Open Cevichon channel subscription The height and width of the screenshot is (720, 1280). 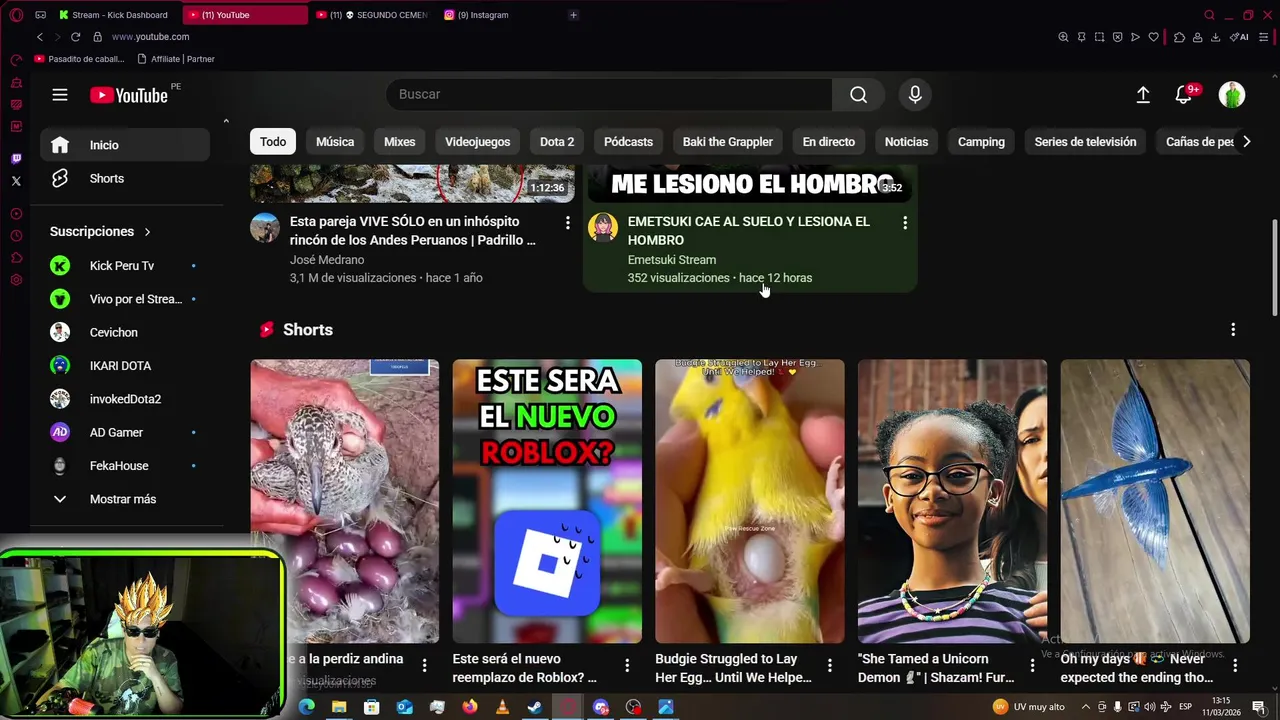(125, 332)
